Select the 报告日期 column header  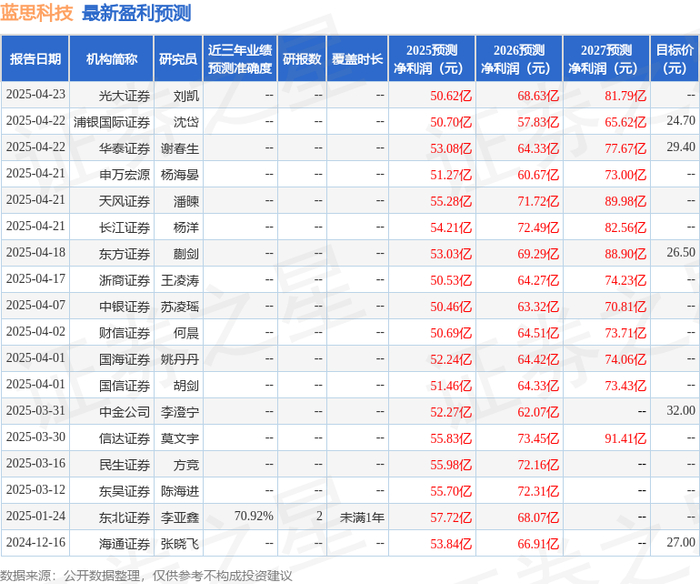35,59
